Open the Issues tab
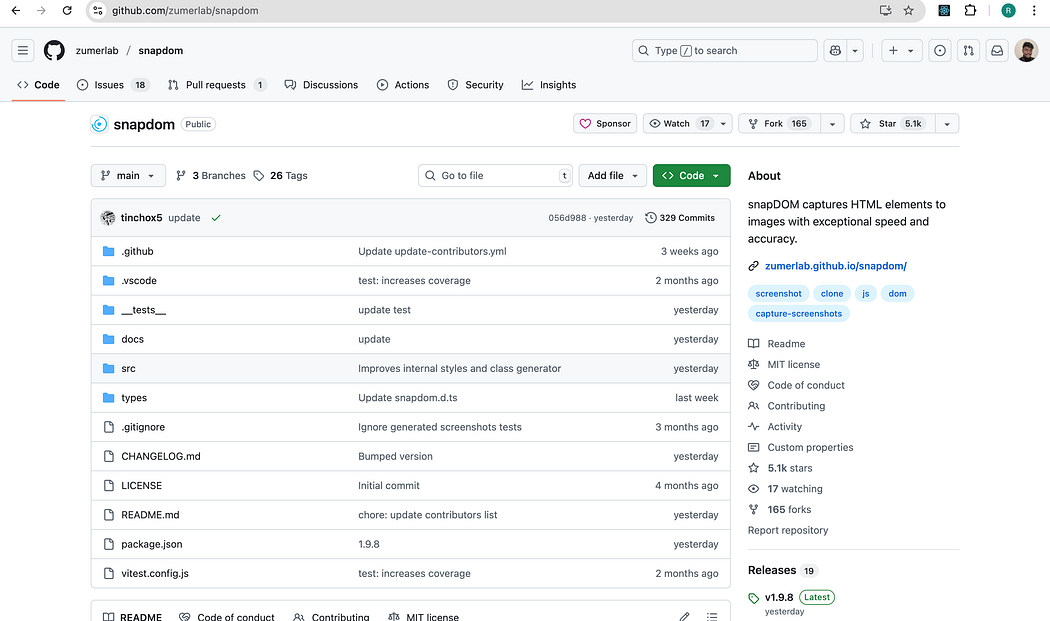The width and height of the screenshot is (1050, 621). pos(112,85)
